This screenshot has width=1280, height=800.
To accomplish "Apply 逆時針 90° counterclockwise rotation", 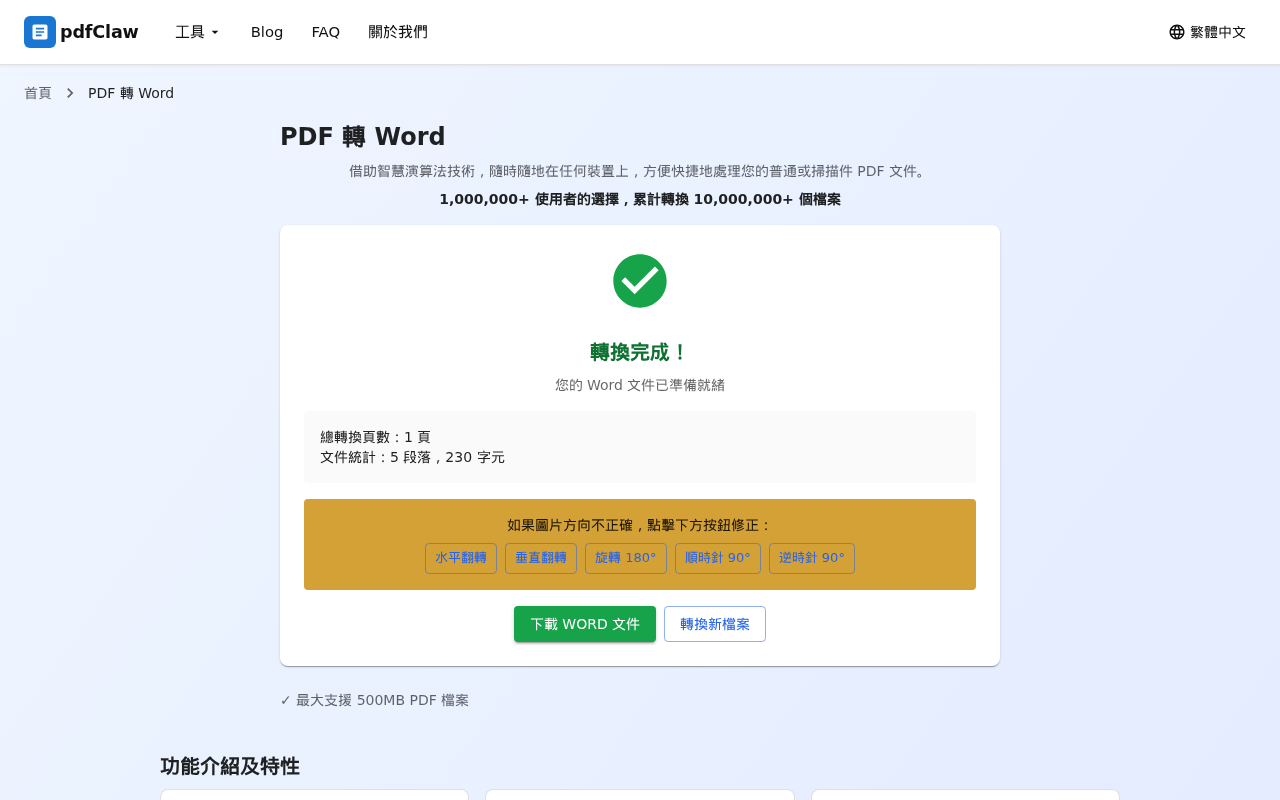I will pyautogui.click(x=811, y=558).
